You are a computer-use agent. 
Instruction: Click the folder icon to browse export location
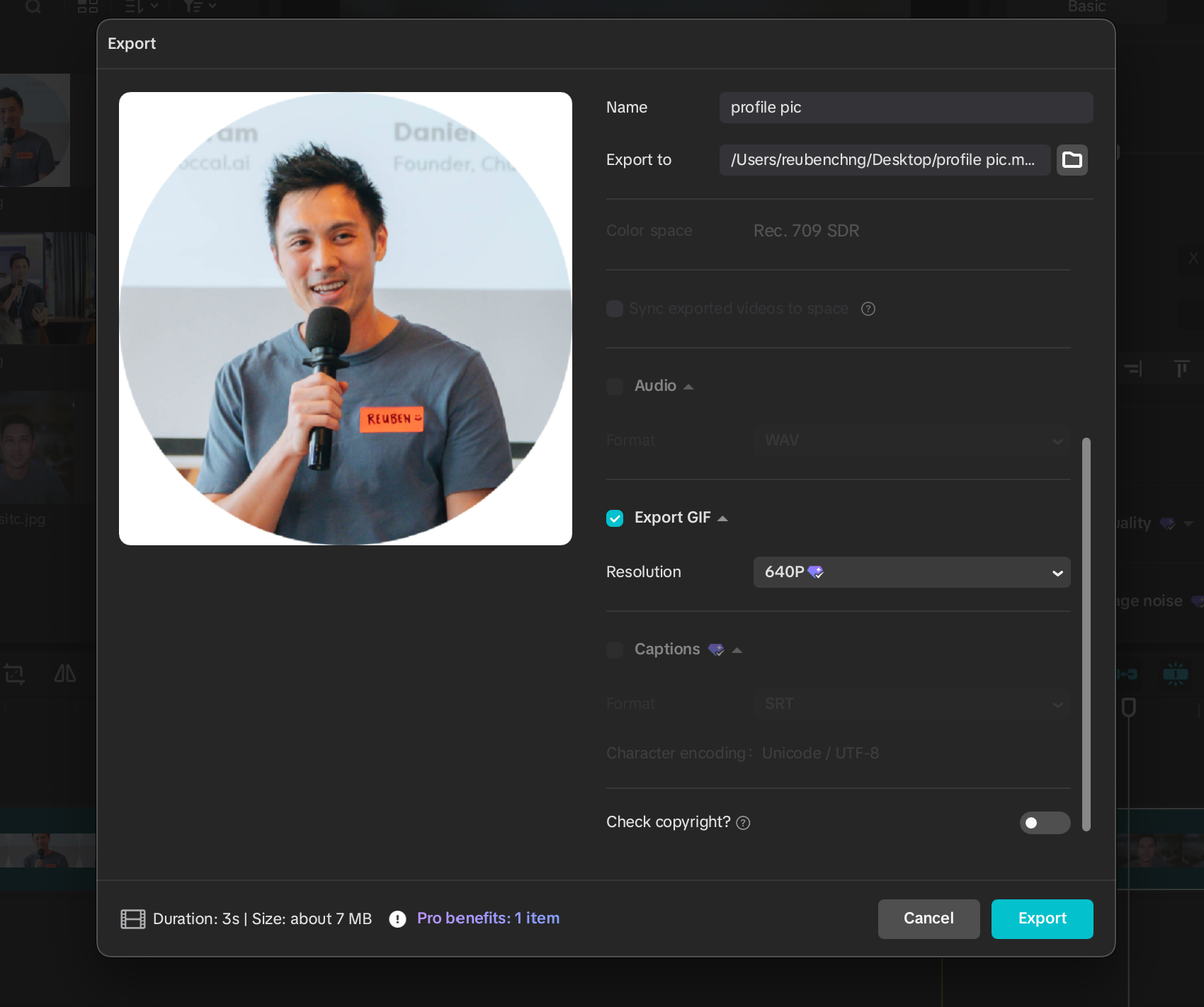coord(1072,160)
